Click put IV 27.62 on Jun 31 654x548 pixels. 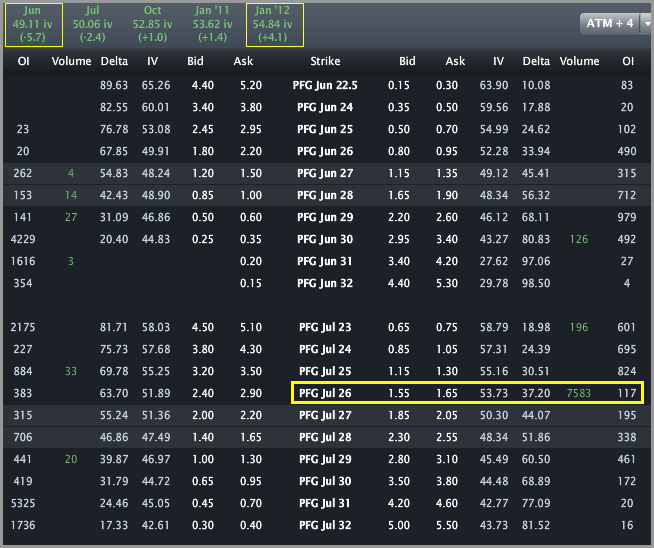coord(494,261)
